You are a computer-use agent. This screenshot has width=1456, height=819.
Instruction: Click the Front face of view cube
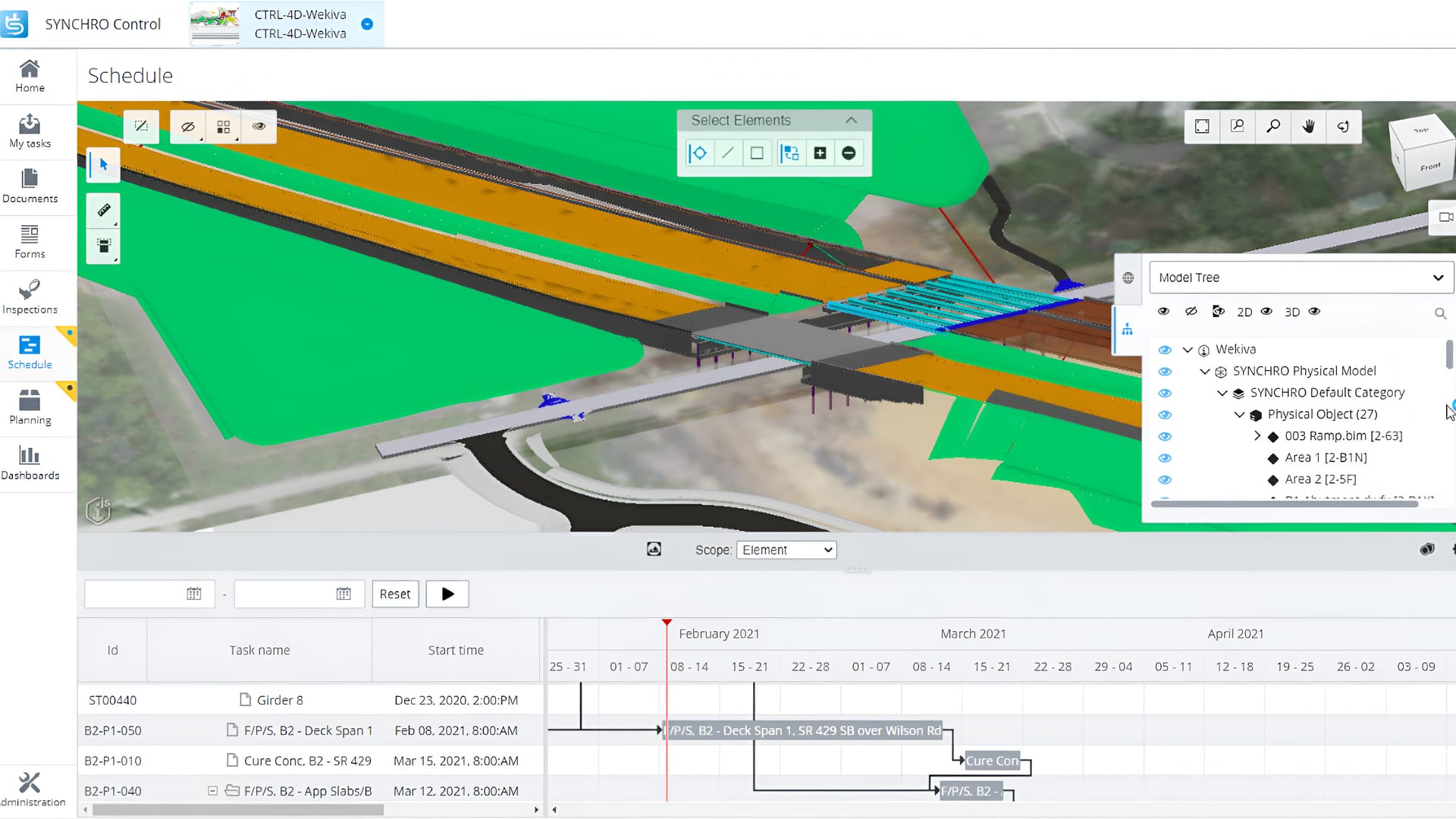[1430, 167]
